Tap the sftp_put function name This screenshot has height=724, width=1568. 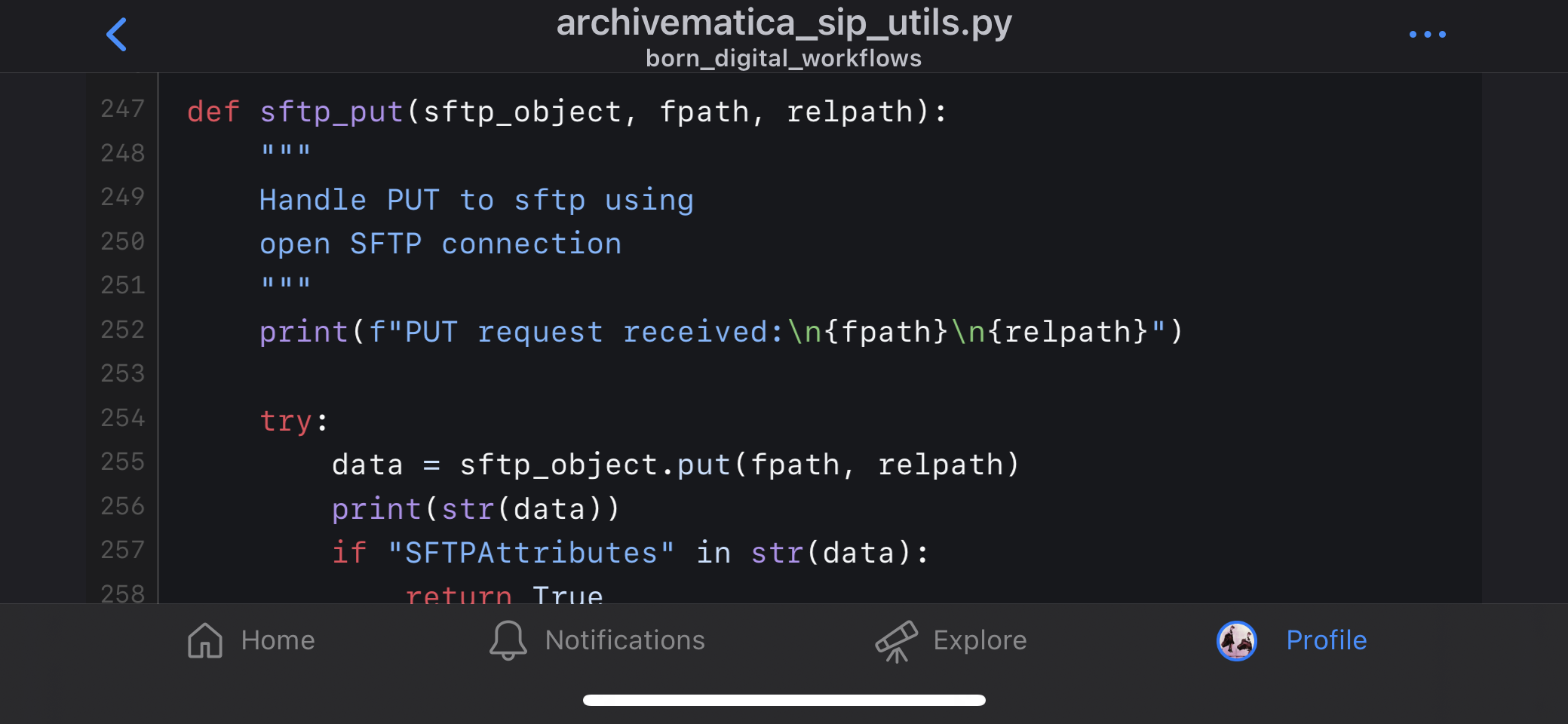pyautogui.click(x=331, y=112)
